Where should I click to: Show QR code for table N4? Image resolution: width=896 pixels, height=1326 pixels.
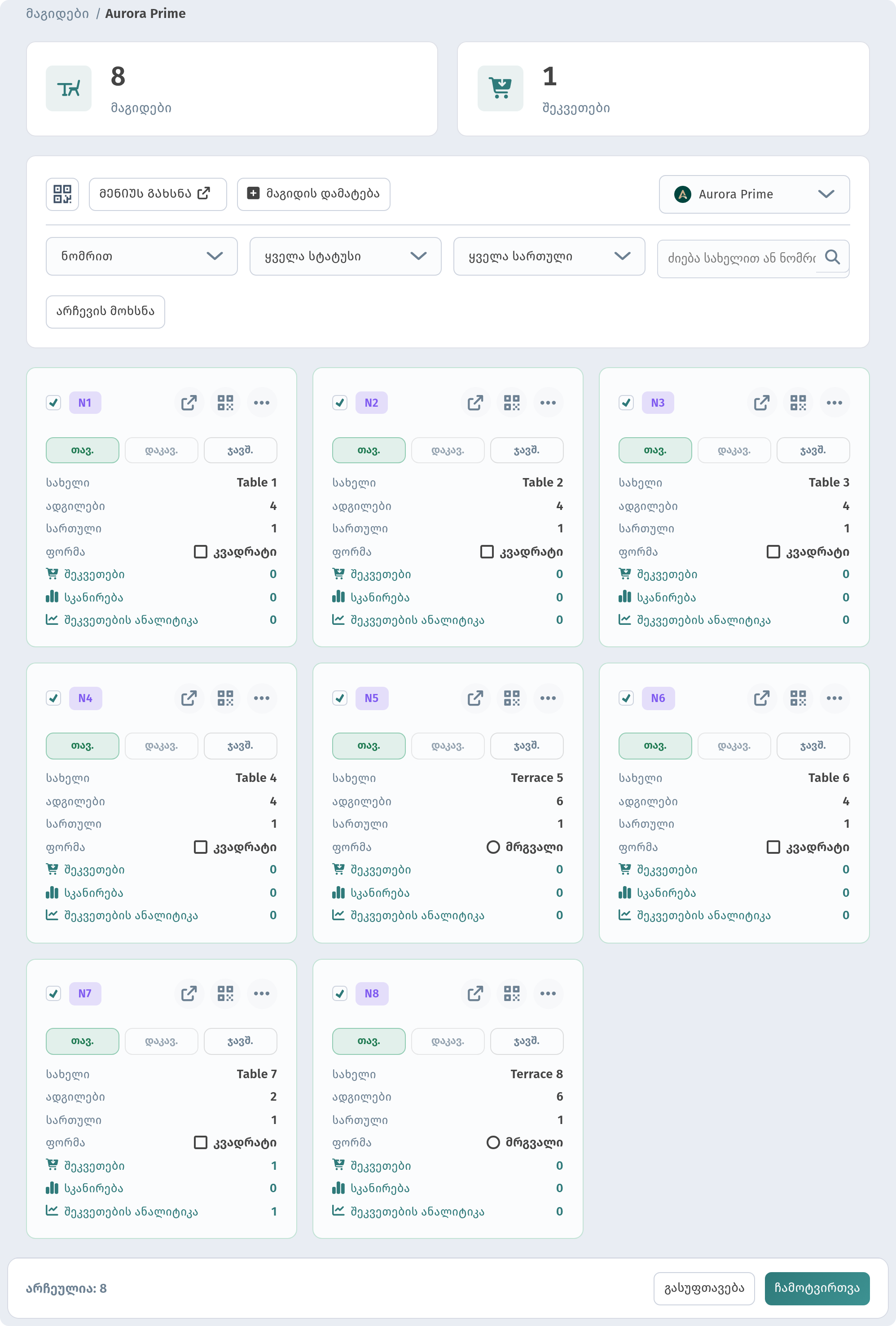[225, 698]
